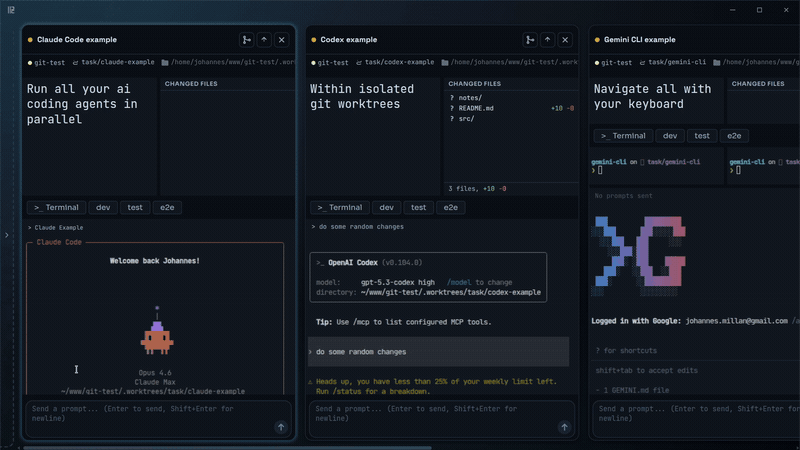Close the Codex example panel
The width and height of the screenshot is (800, 450).
point(566,40)
